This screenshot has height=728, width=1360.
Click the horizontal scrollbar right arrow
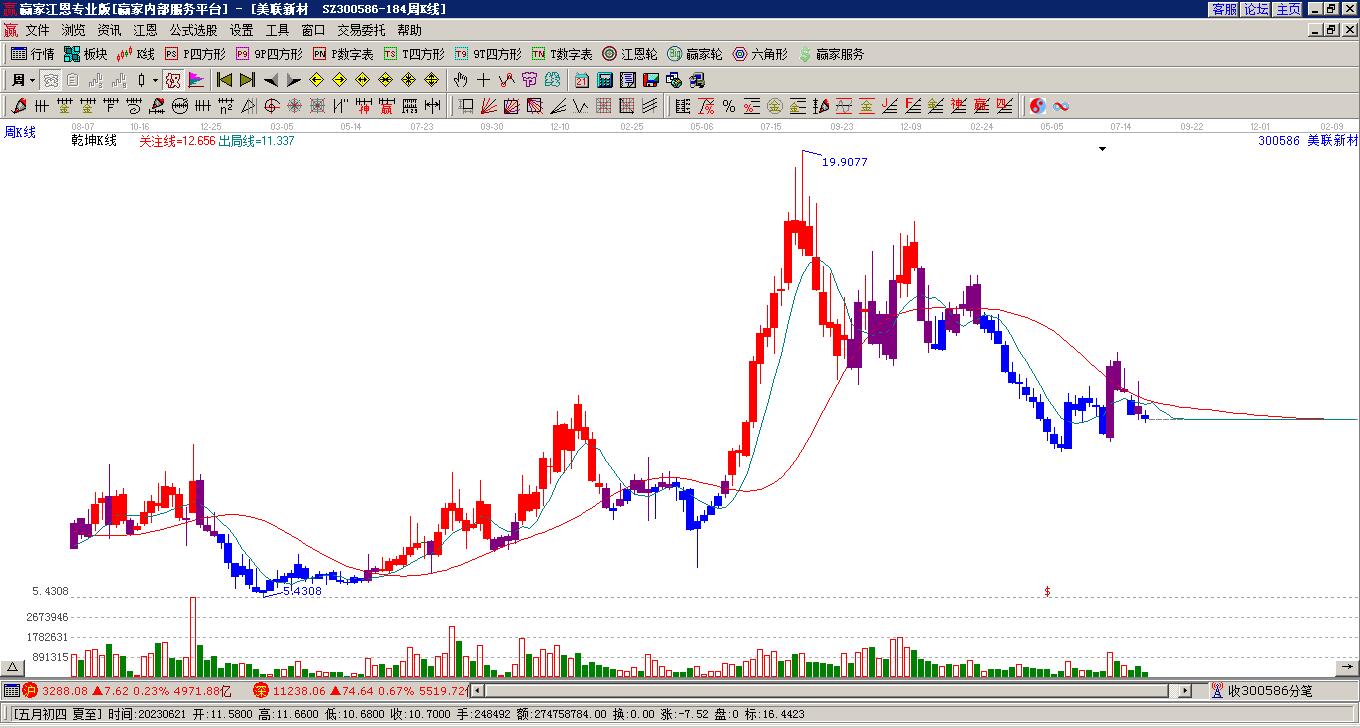[1185, 690]
